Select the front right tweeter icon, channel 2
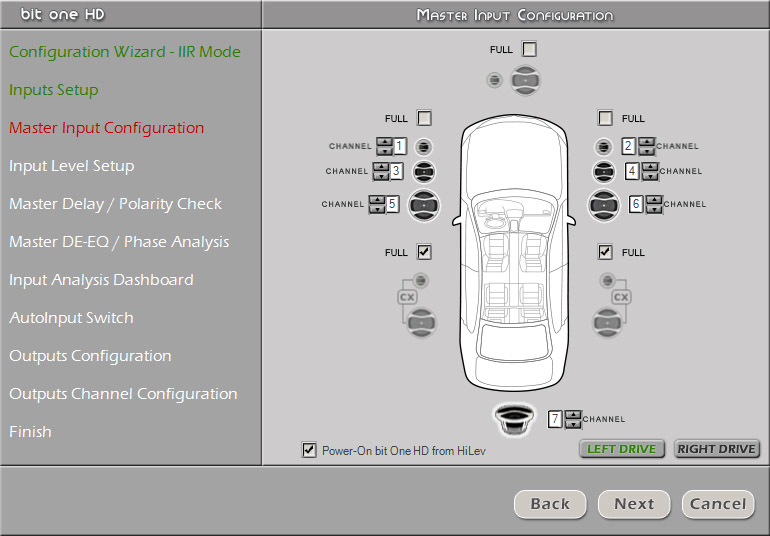This screenshot has width=770, height=536. [604, 146]
